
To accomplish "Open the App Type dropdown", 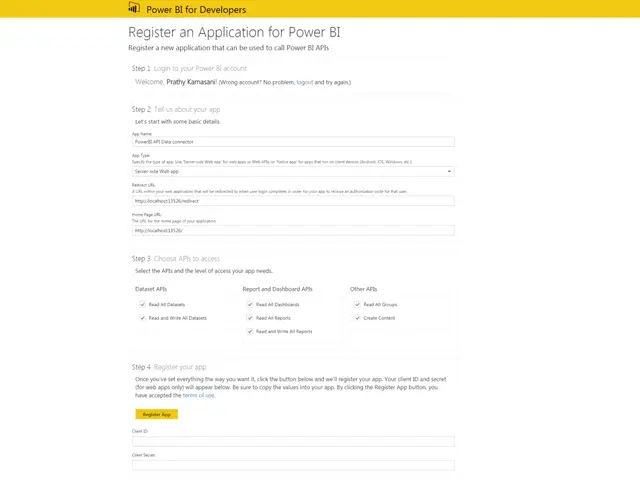I will tap(293, 171).
